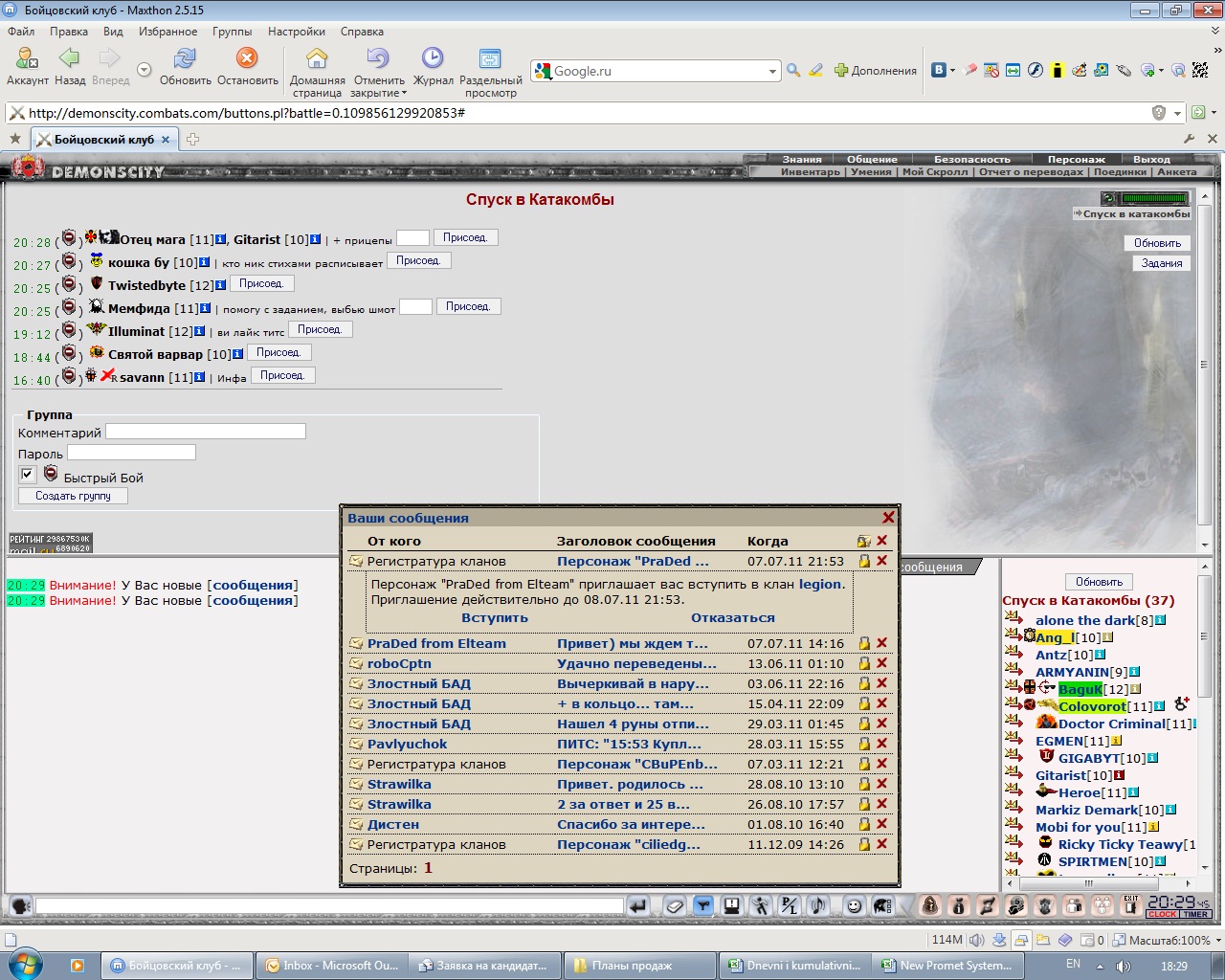The height and width of the screenshot is (980, 1225).
Task: Expand the Отменить закрытие dropdown arrow
Action: click(x=404, y=94)
